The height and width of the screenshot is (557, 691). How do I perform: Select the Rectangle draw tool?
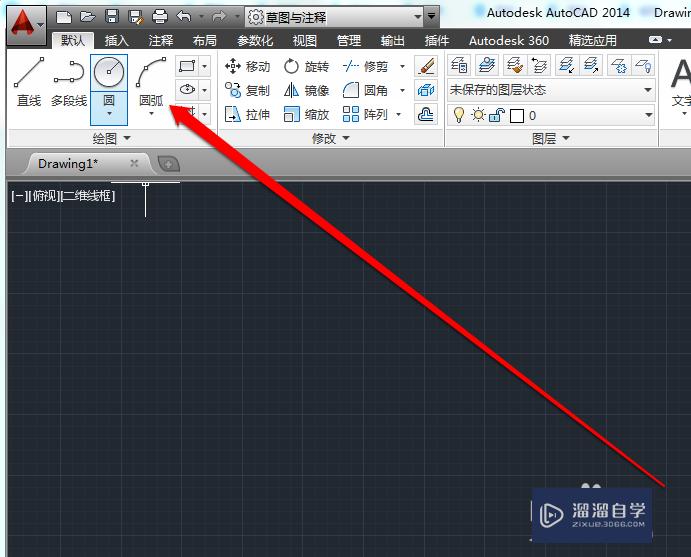pos(187,67)
